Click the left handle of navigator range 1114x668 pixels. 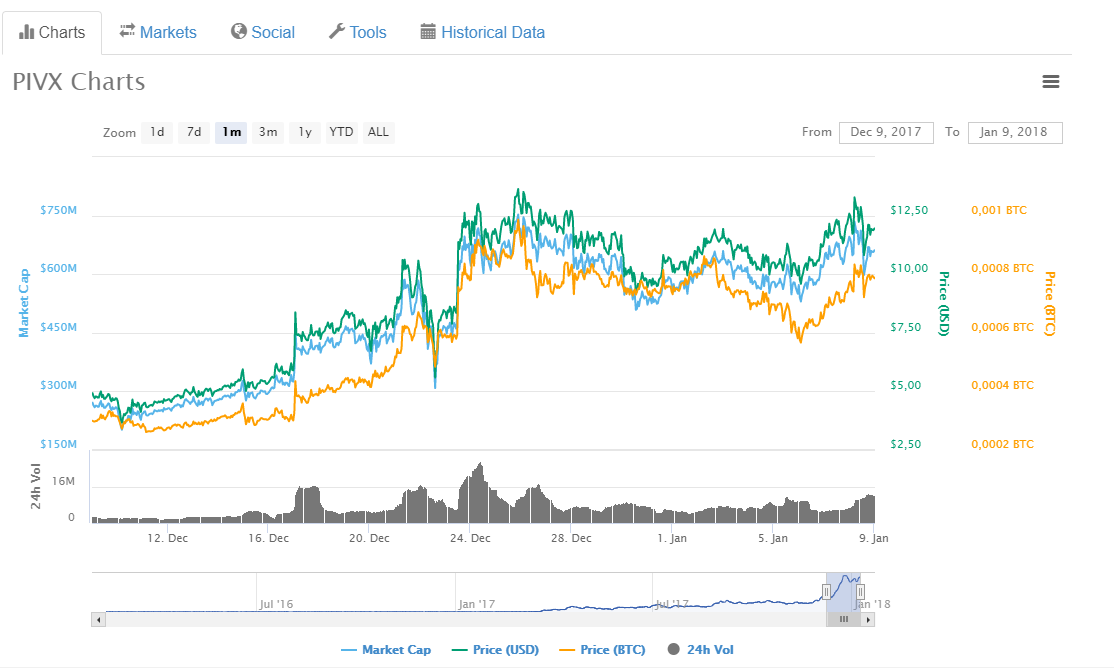(x=826, y=591)
